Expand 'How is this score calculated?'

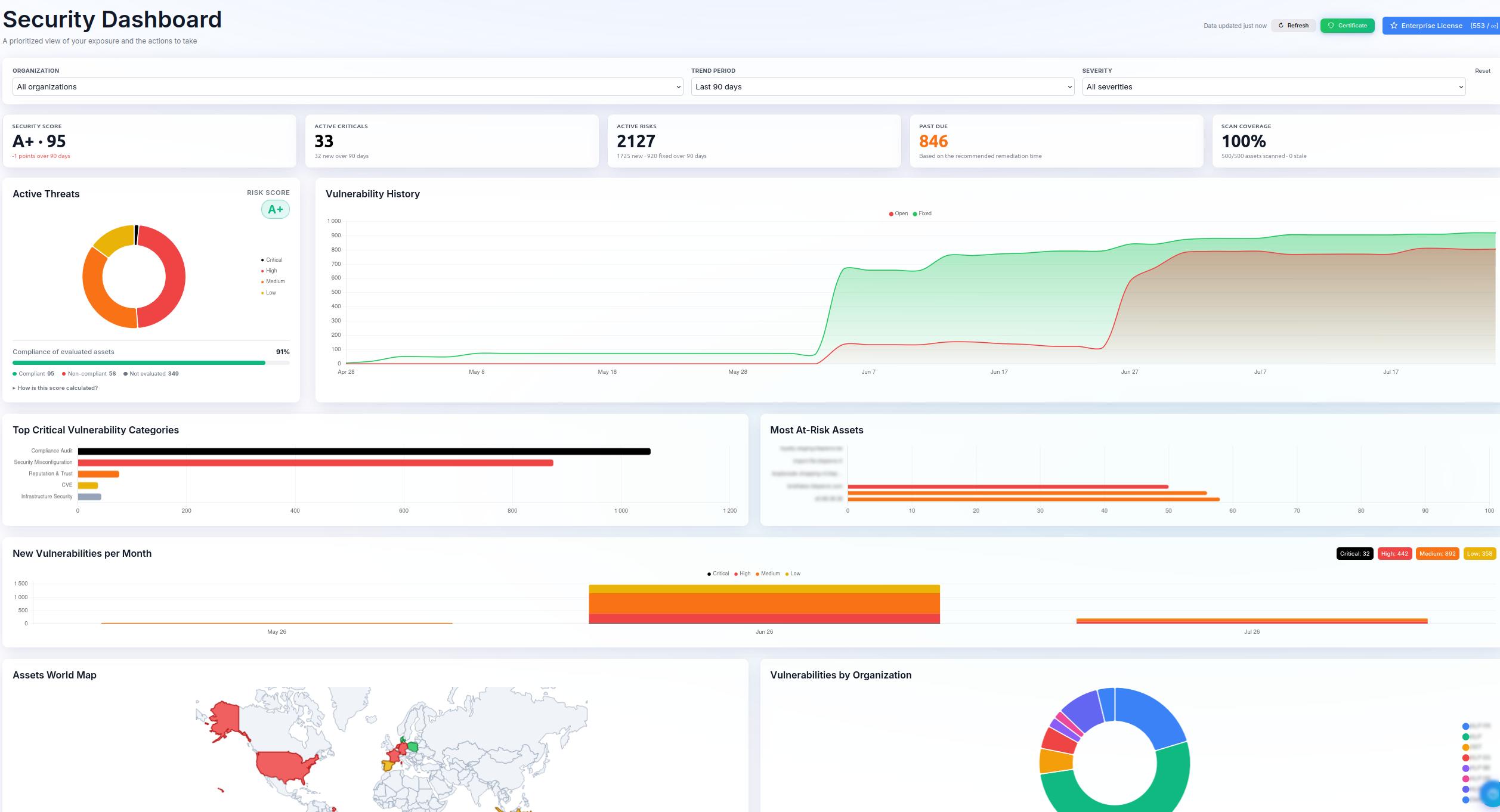(55, 388)
